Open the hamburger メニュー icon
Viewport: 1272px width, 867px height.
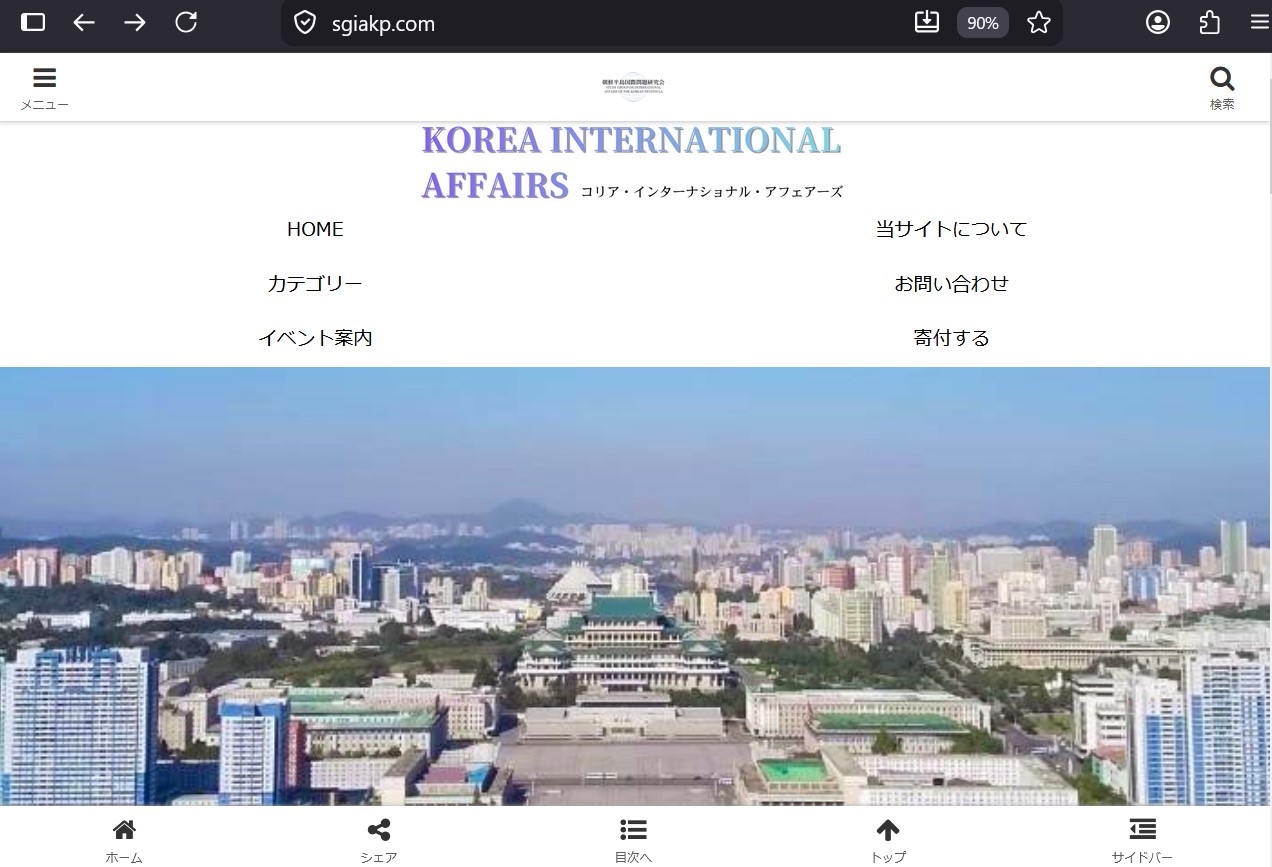pyautogui.click(x=44, y=79)
